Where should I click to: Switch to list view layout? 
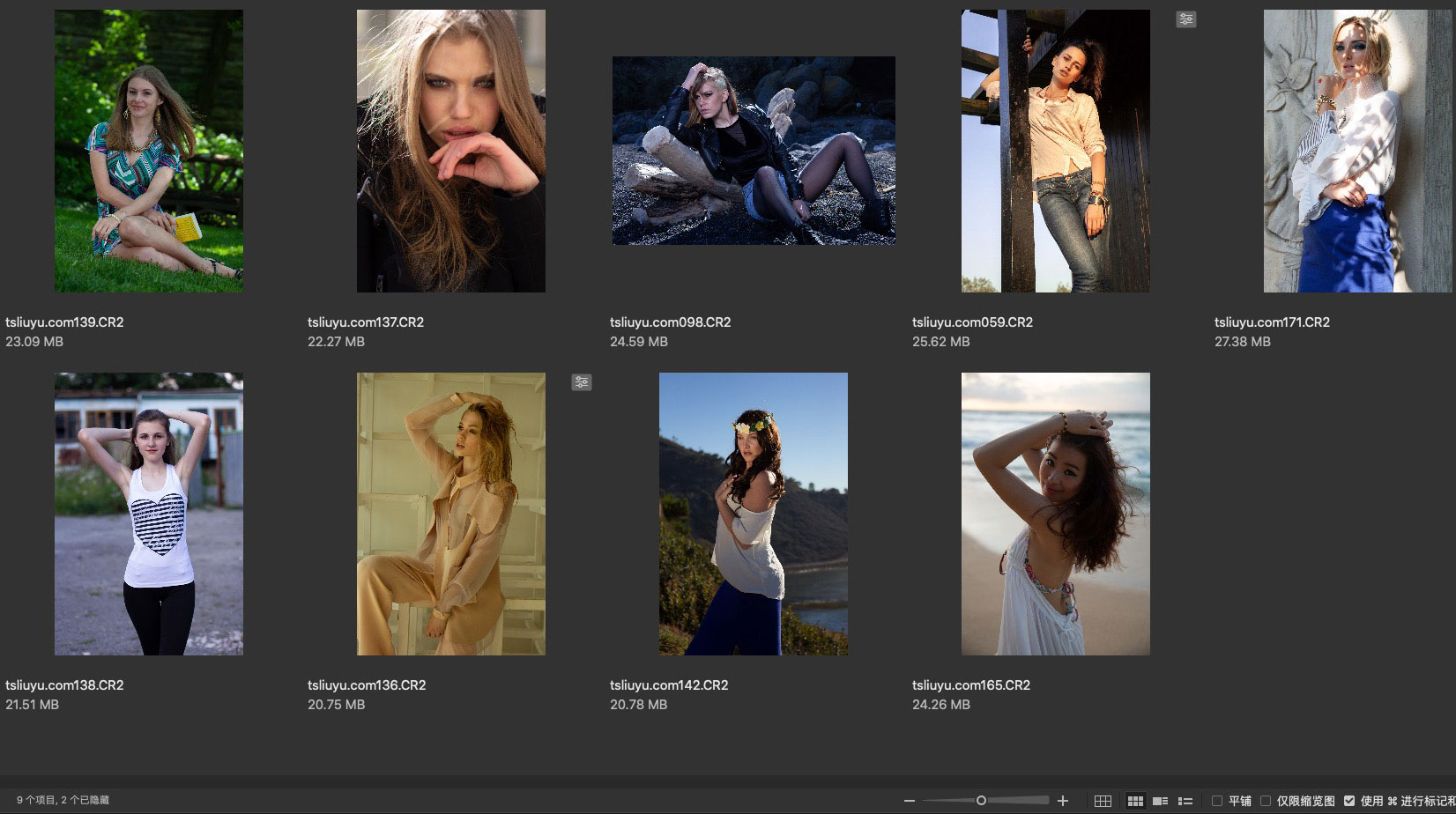1185,801
